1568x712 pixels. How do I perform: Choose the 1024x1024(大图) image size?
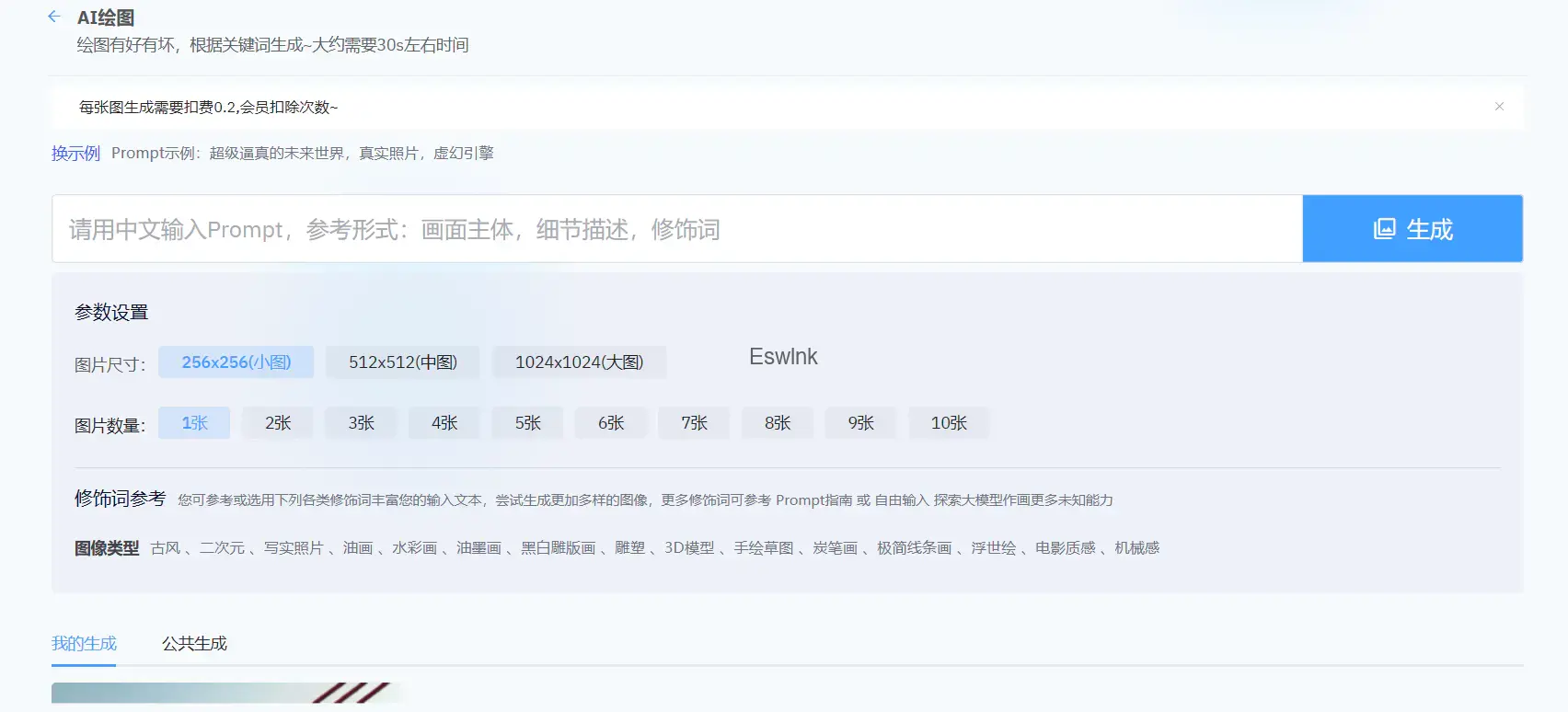[x=579, y=362]
